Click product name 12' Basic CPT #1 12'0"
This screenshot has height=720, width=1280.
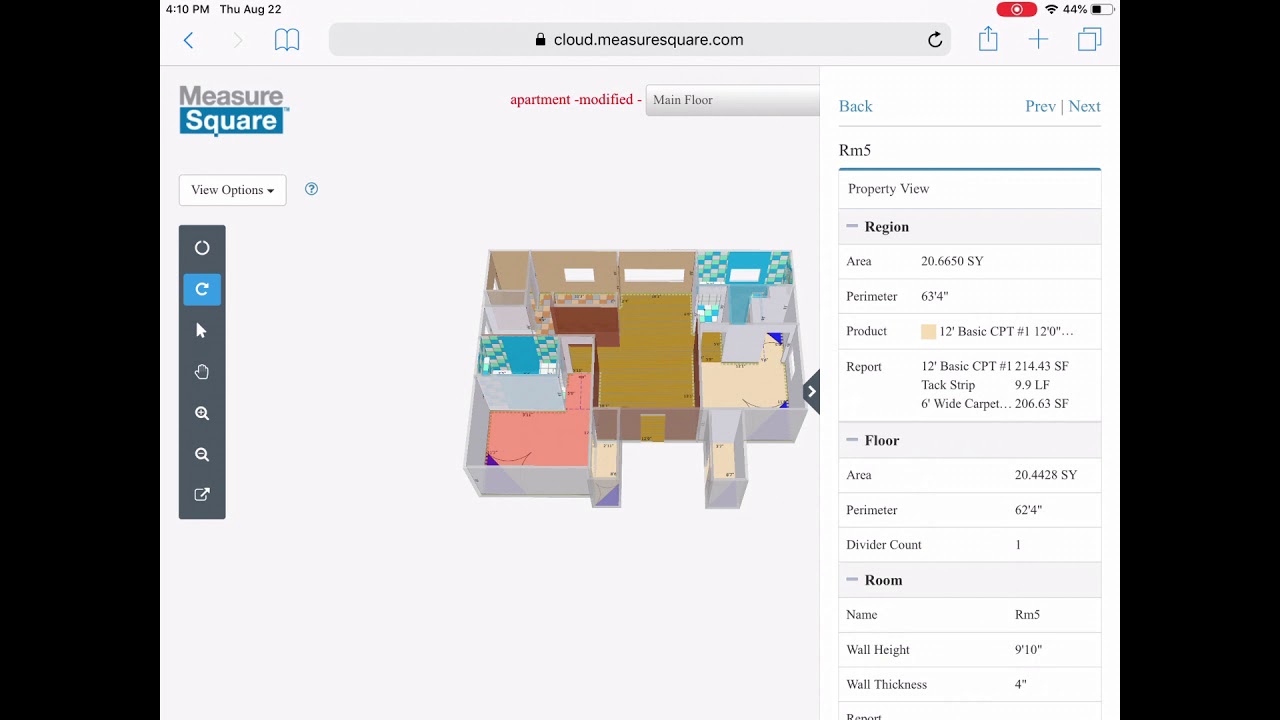1006,332
